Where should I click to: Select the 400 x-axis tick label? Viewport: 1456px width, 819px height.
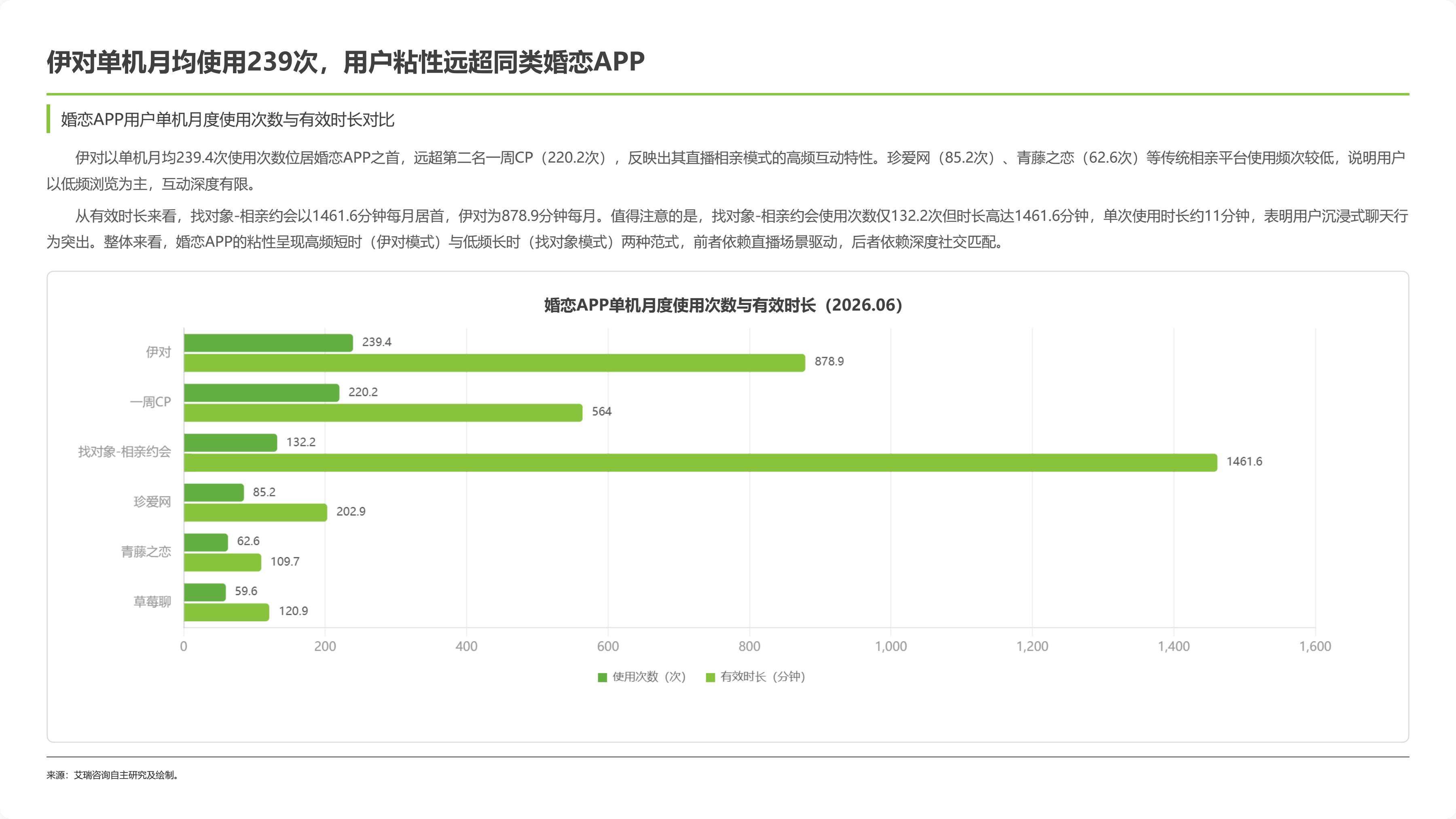tap(466, 647)
